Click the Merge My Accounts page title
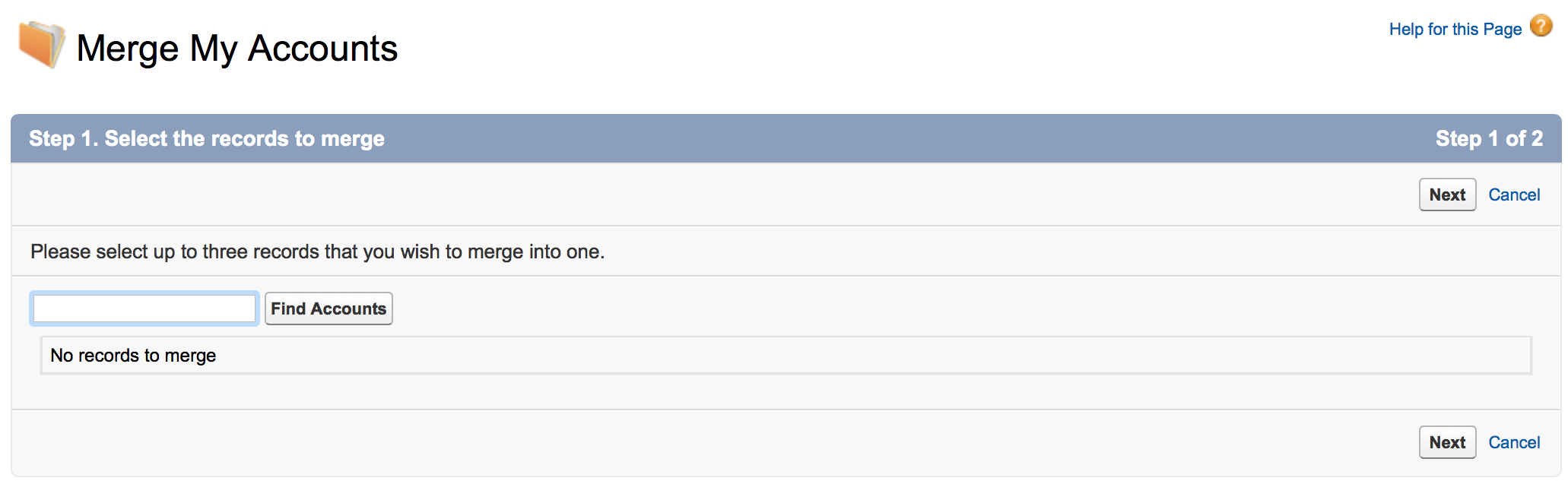The height and width of the screenshot is (503, 1568). (x=237, y=49)
